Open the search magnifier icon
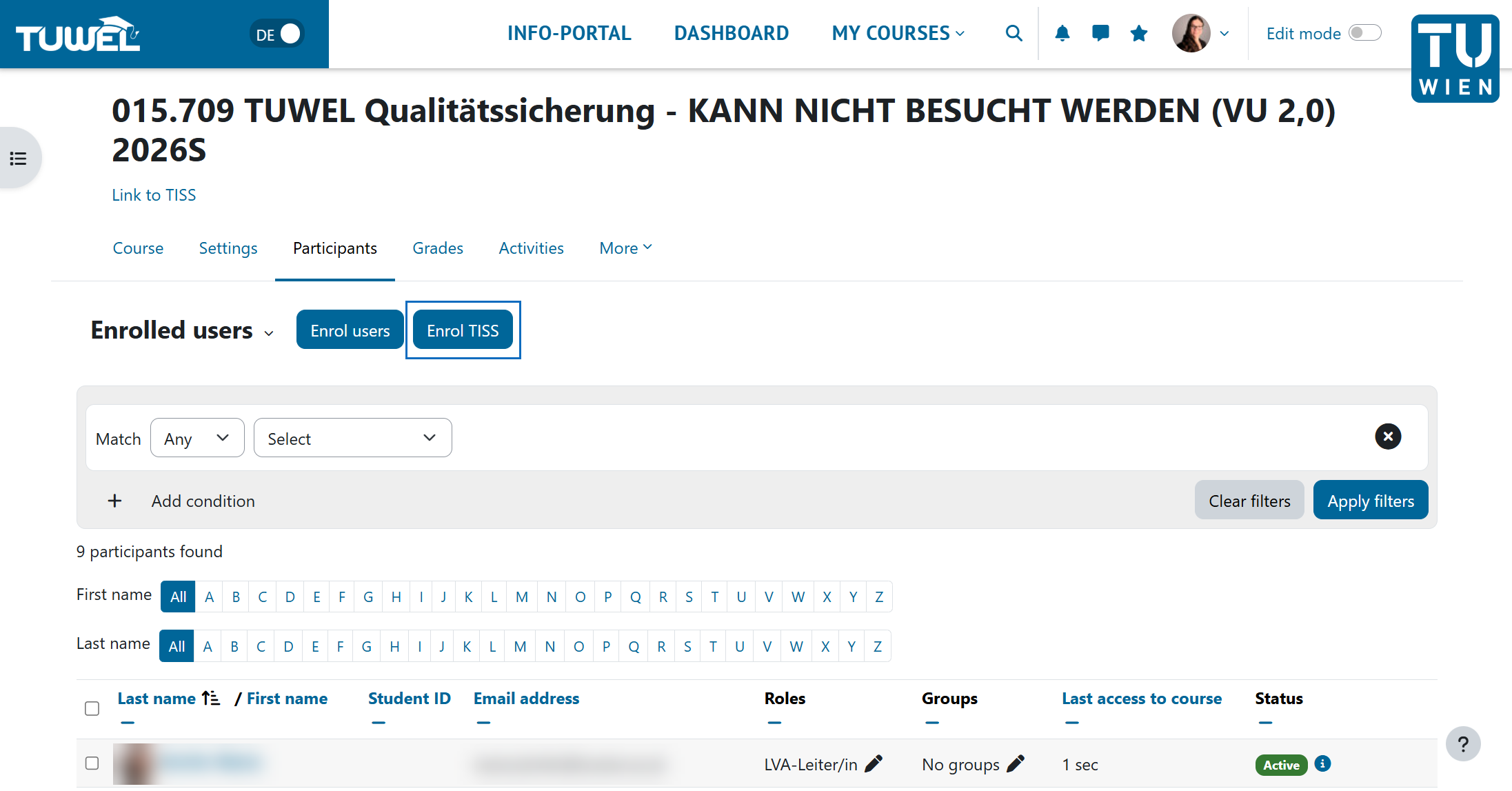Image resolution: width=1512 pixels, height=791 pixels. tap(1013, 33)
